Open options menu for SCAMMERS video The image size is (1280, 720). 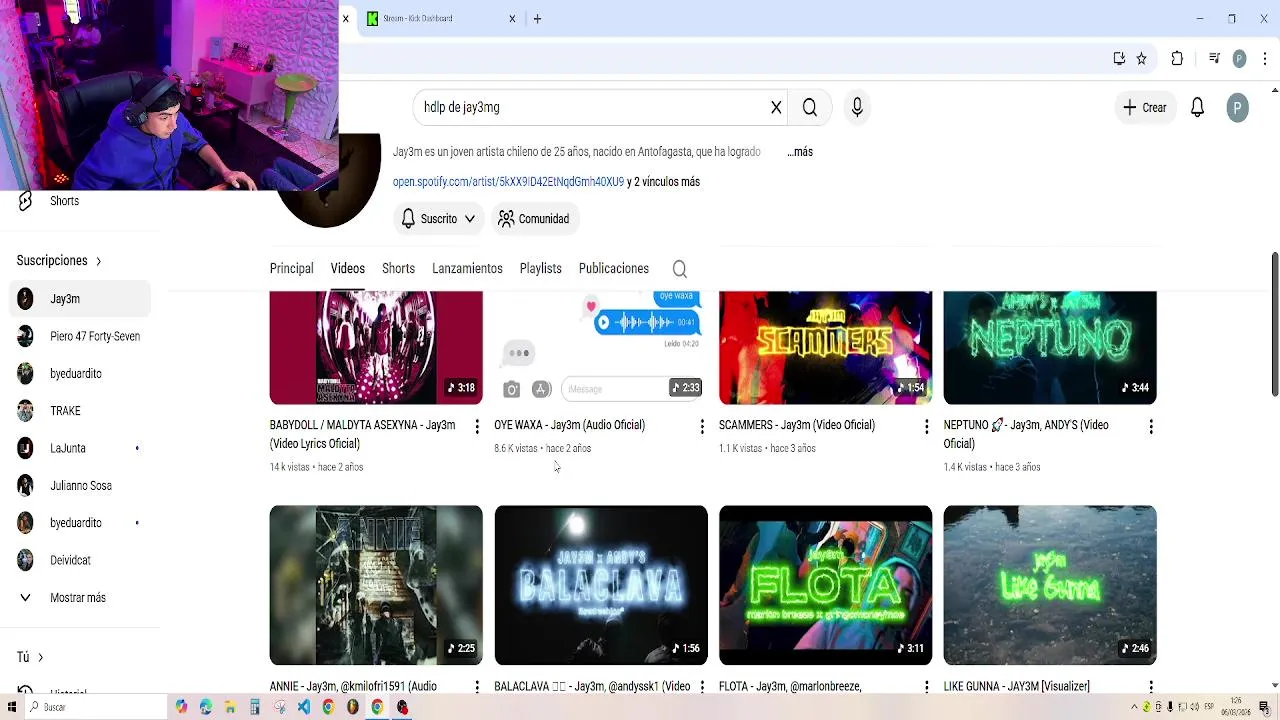(926, 427)
